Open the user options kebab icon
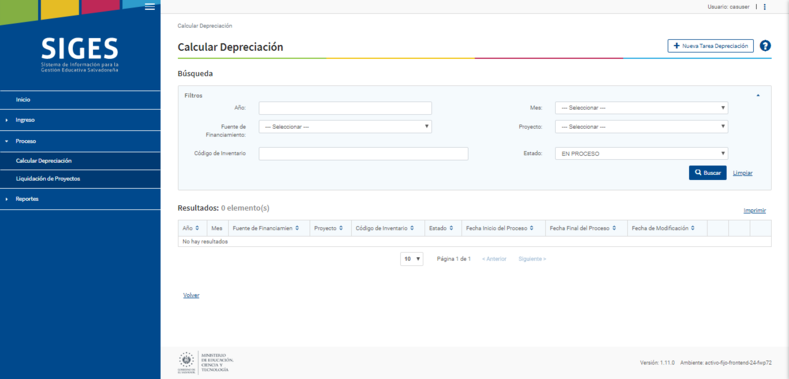Image resolution: width=789 pixels, height=379 pixels. click(x=765, y=7)
